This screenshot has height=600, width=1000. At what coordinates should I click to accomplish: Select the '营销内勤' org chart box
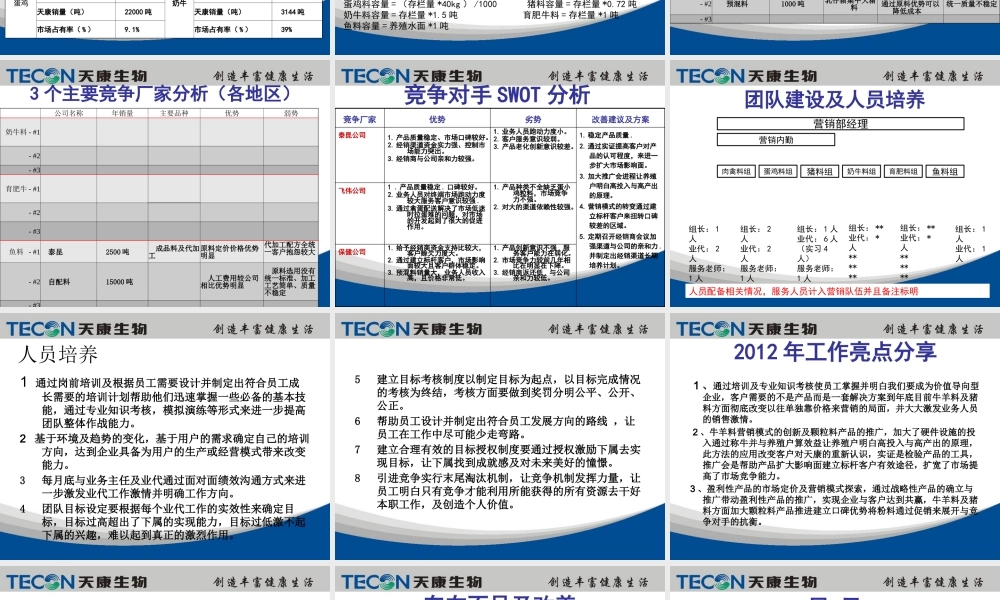[776, 140]
